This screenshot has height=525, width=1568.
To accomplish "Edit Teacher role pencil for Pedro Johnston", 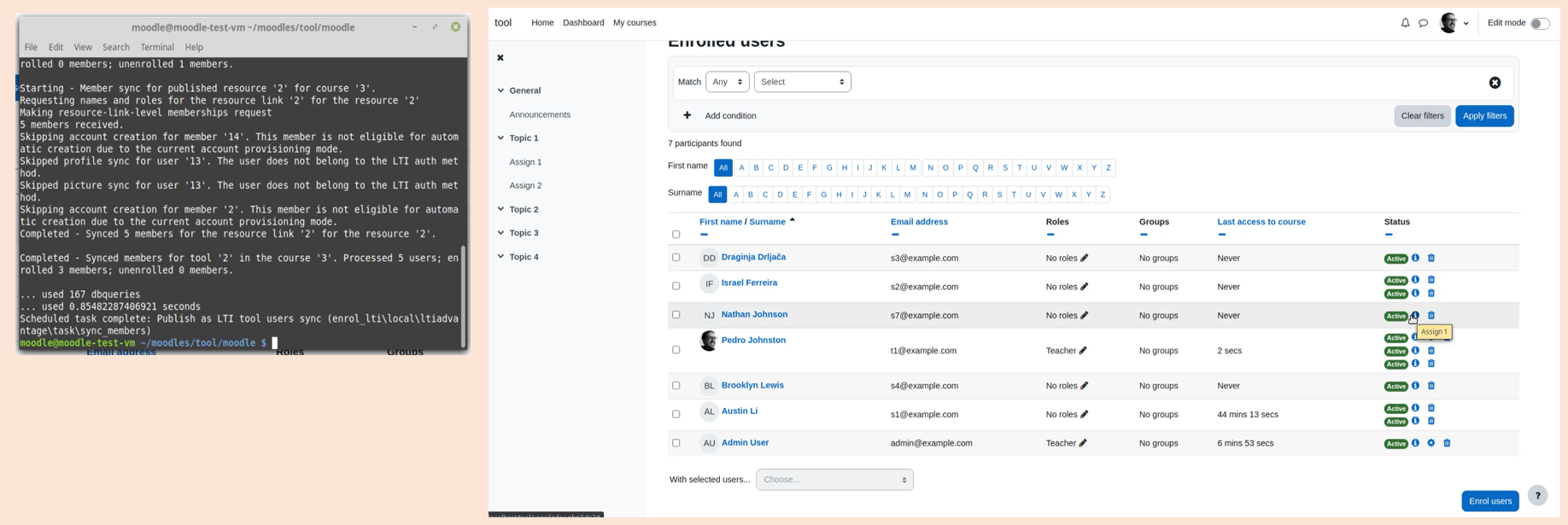I will pos(1083,350).
